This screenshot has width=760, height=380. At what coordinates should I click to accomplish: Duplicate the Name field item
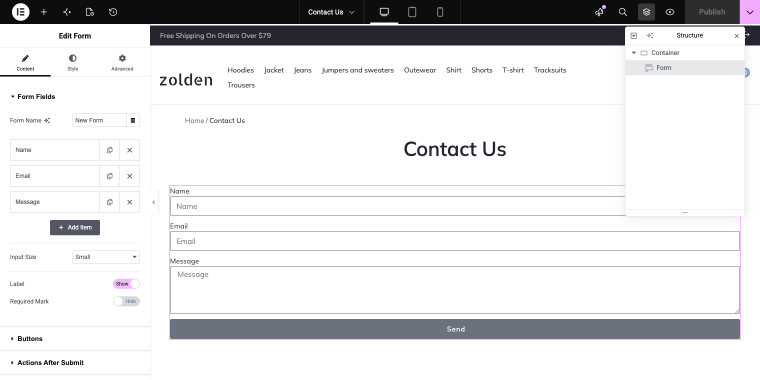click(110, 150)
